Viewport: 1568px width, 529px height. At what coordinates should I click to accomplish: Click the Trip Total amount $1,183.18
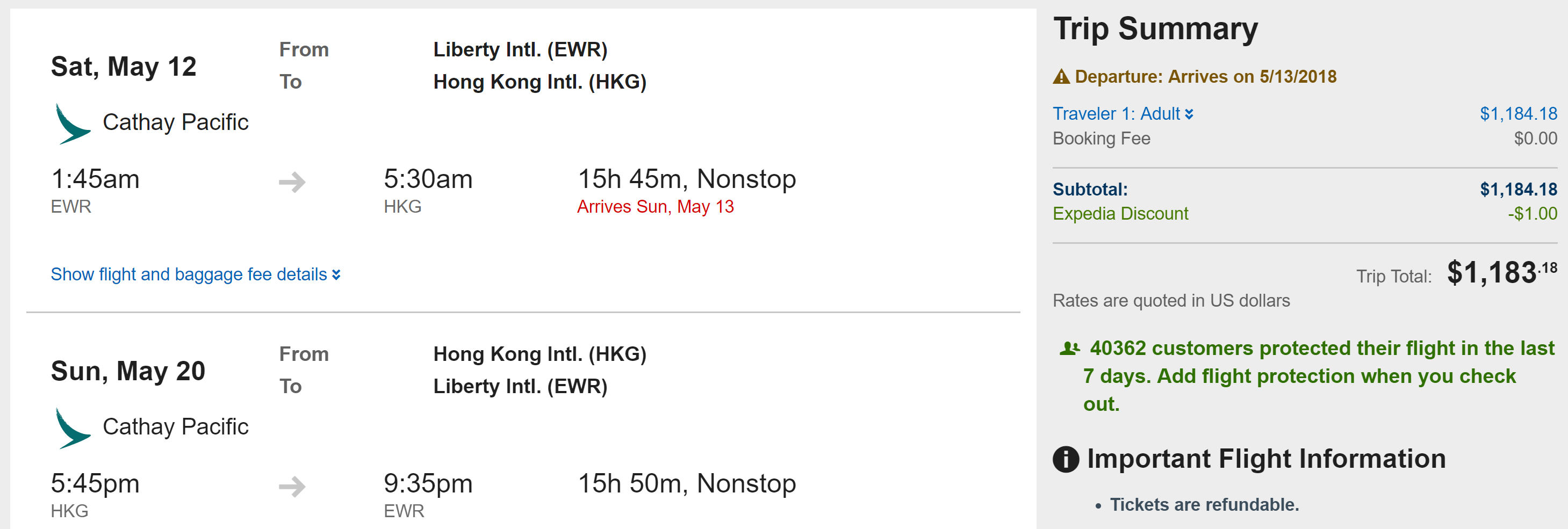click(x=1501, y=272)
